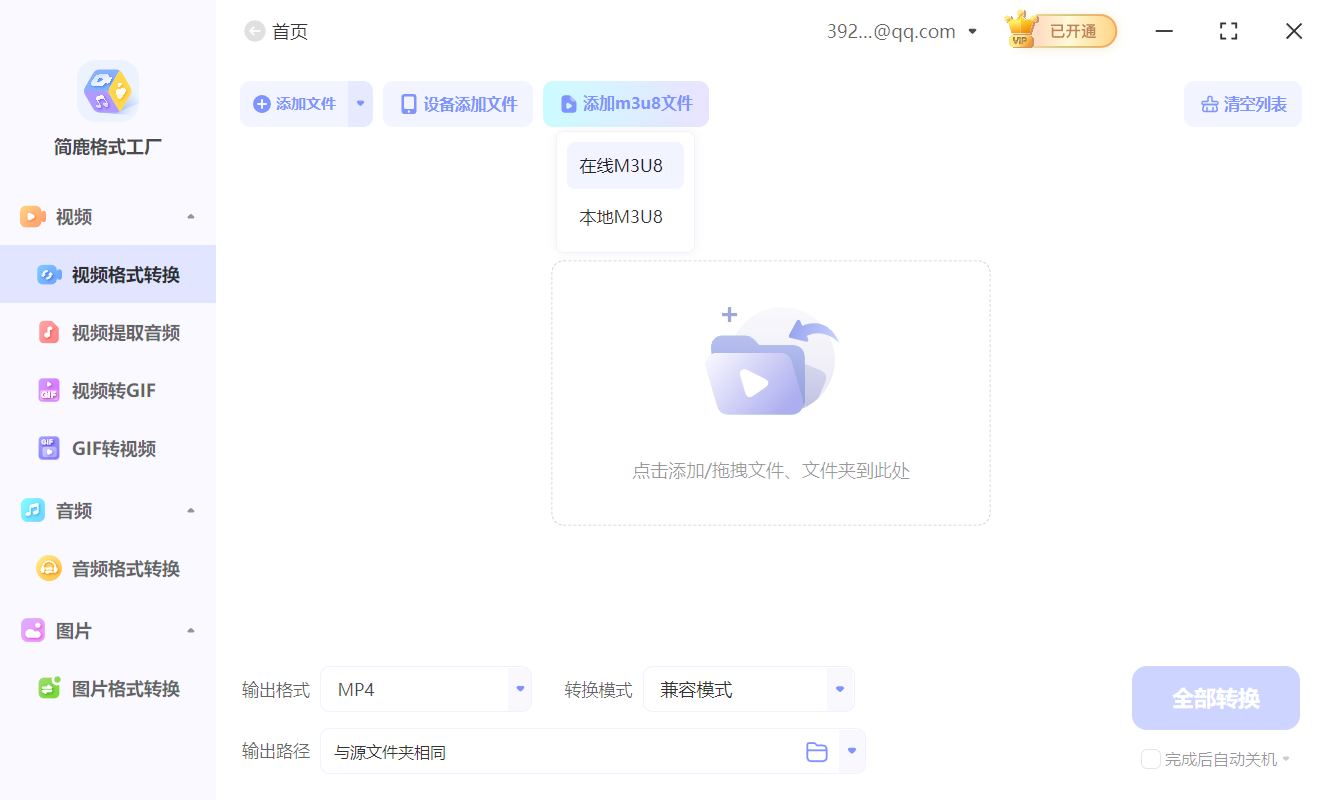The width and height of the screenshot is (1326, 800).
Task: Open the GIF转视频 converter
Action: point(108,448)
